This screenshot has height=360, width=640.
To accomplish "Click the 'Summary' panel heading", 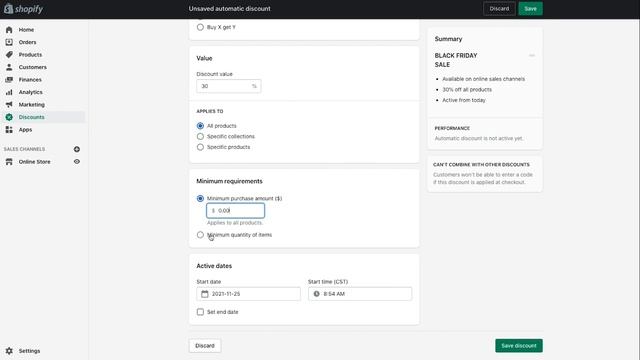I will coord(448,39).
